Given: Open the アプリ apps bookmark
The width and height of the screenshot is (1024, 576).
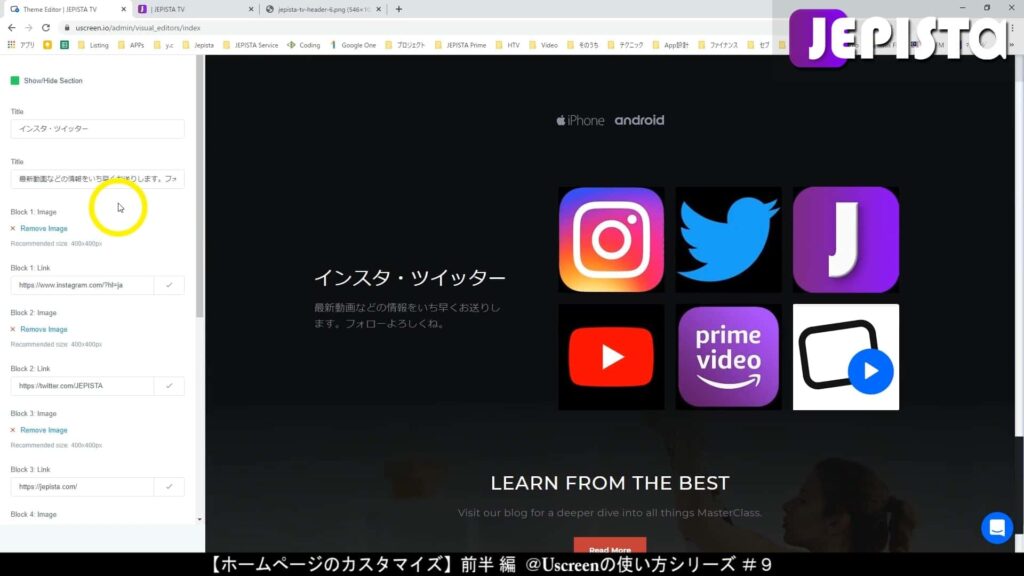Looking at the screenshot, I should (x=21, y=45).
